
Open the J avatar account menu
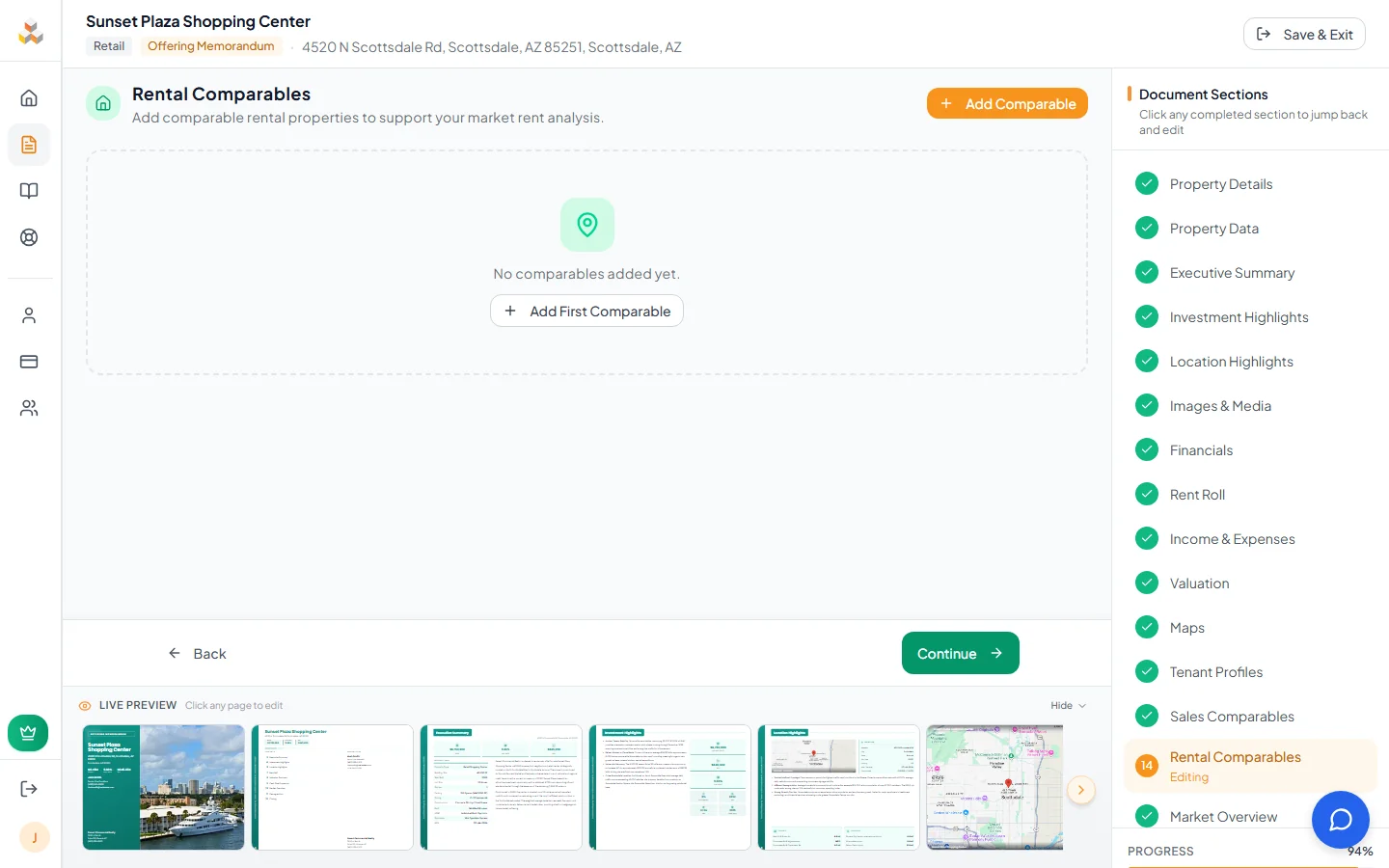click(x=35, y=837)
